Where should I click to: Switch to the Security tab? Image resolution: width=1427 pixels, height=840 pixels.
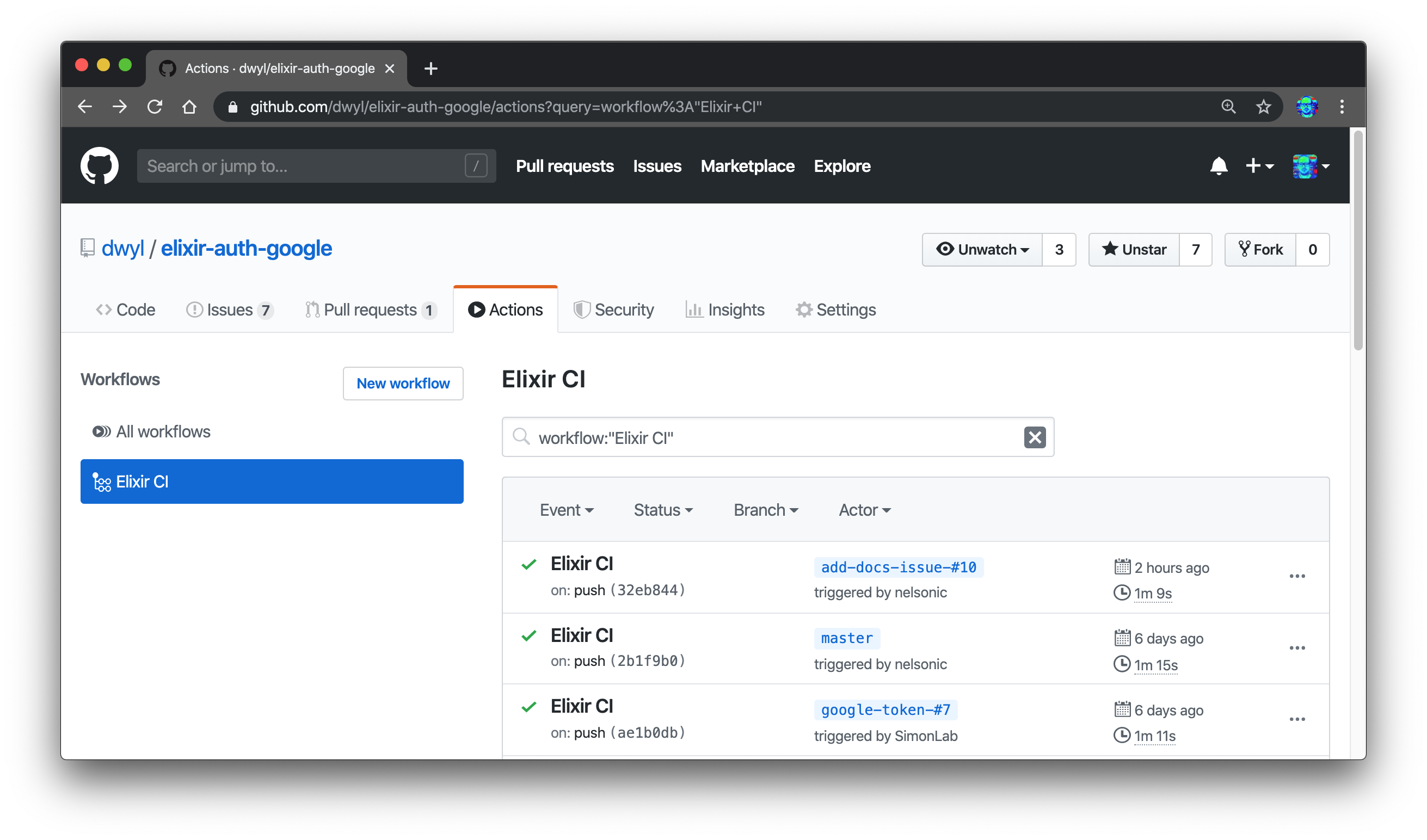click(x=614, y=310)
